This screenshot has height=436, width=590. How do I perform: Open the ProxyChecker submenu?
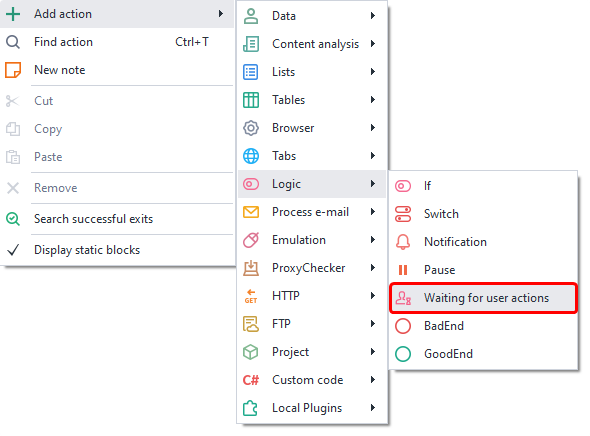tap(312, 268)
